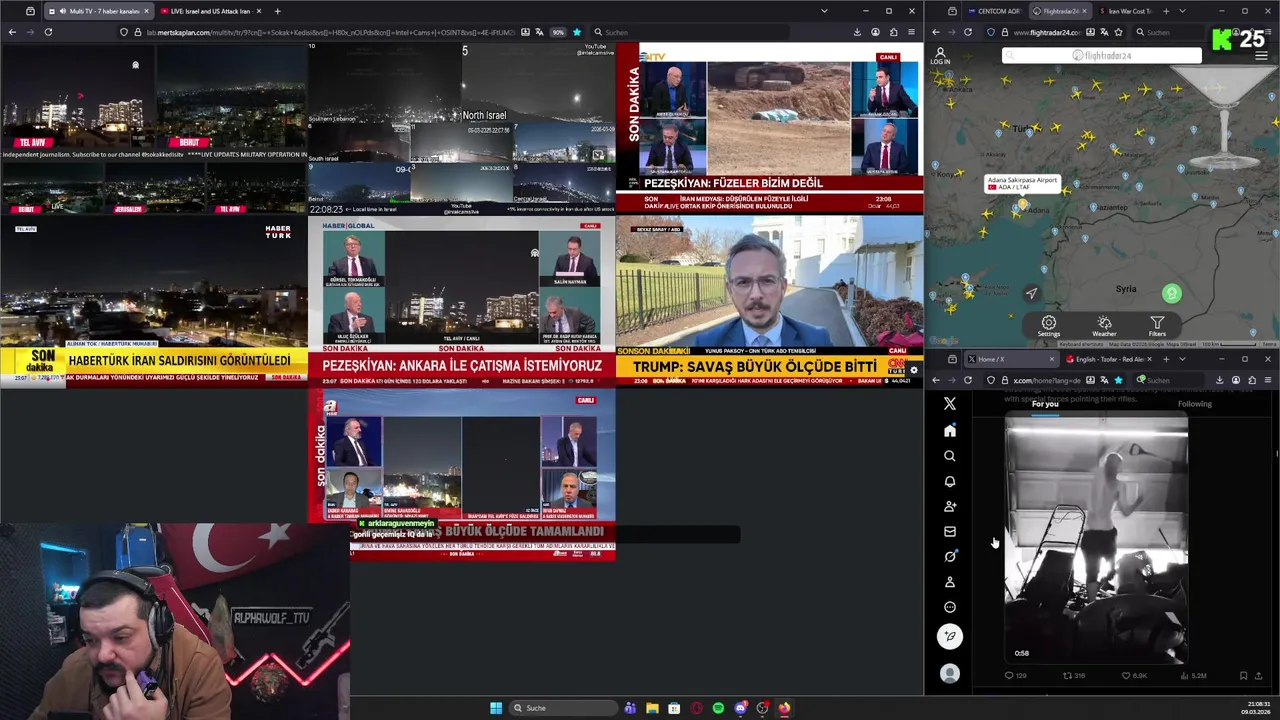Open Flightradar24 Settings gear
This screenshot has width=1280, height=720.
[1048, 326]
